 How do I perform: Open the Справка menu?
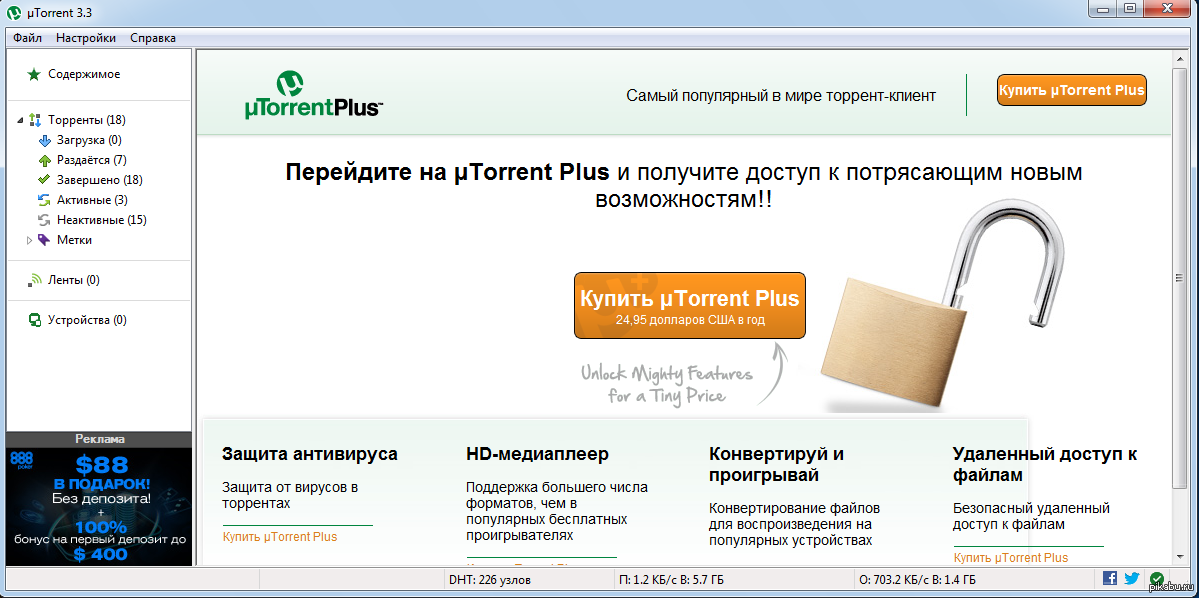153,37
